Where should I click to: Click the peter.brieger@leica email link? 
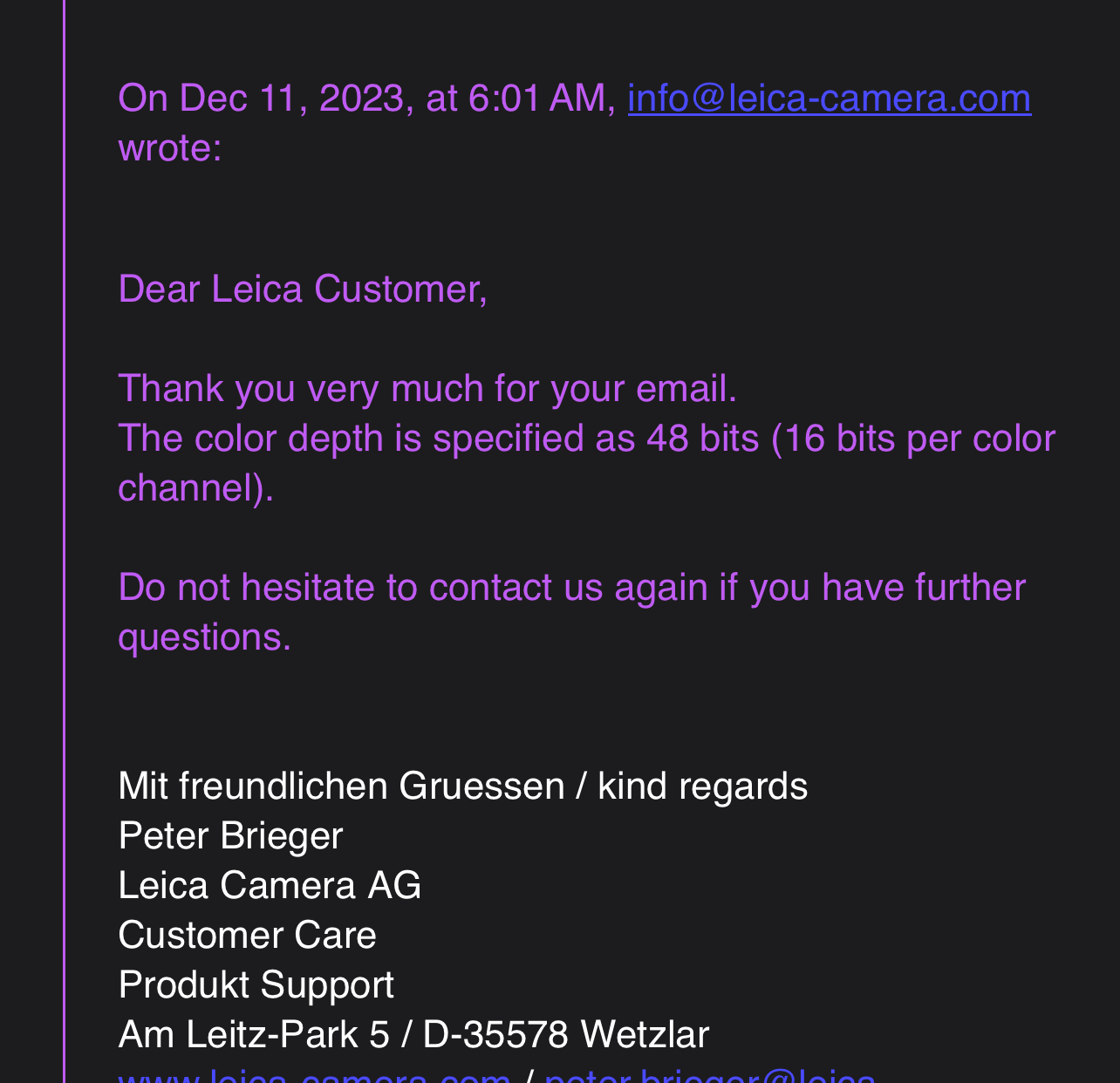[x=710, y=1077]
